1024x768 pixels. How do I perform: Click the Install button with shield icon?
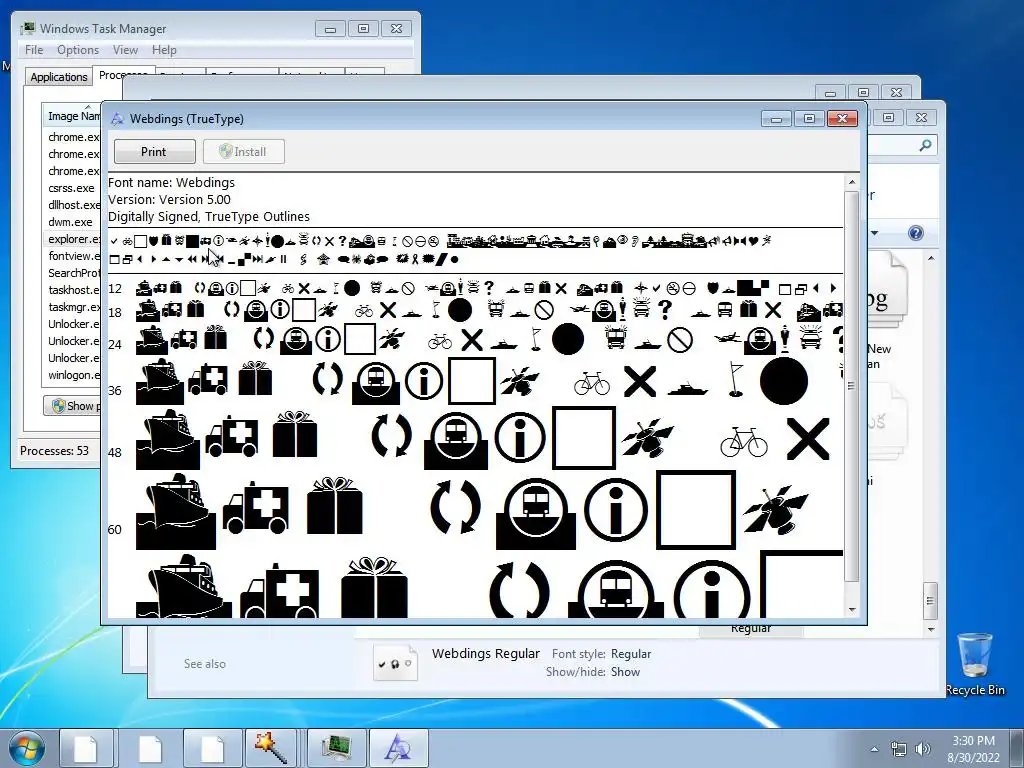point(243,152)
